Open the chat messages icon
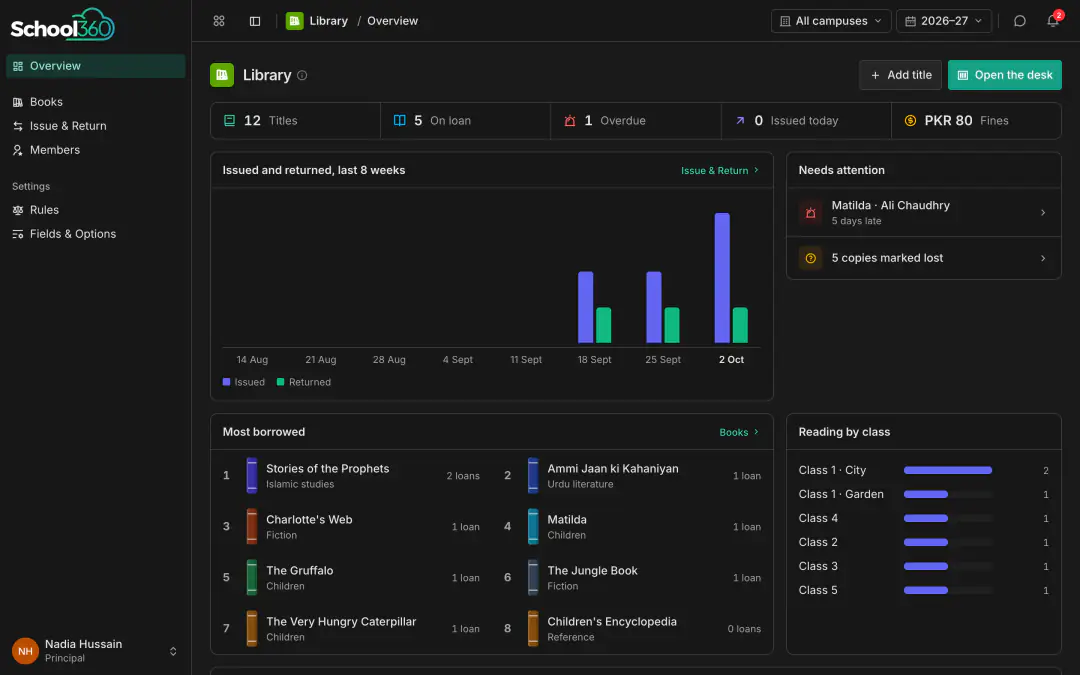The image size is (1080, 675). click(x=1020, y=21)
